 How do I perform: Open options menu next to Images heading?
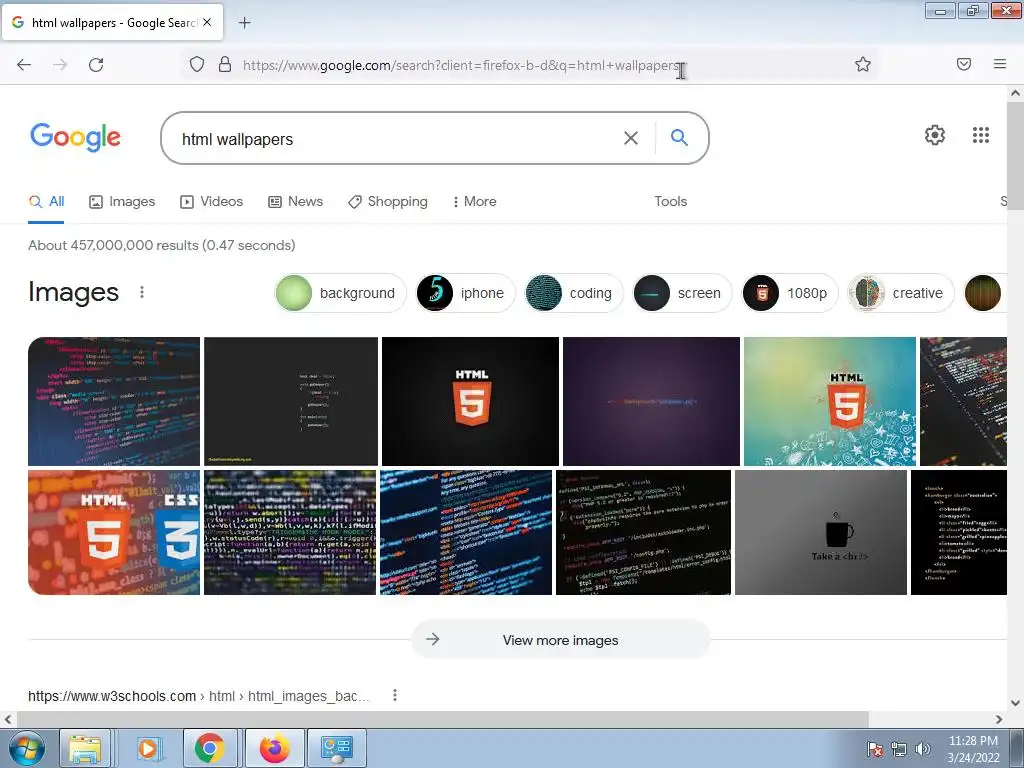point(142,292)
